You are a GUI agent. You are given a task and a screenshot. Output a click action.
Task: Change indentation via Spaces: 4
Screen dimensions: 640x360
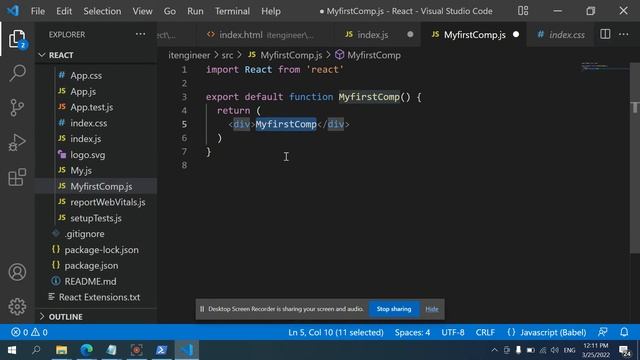point(412,332)
